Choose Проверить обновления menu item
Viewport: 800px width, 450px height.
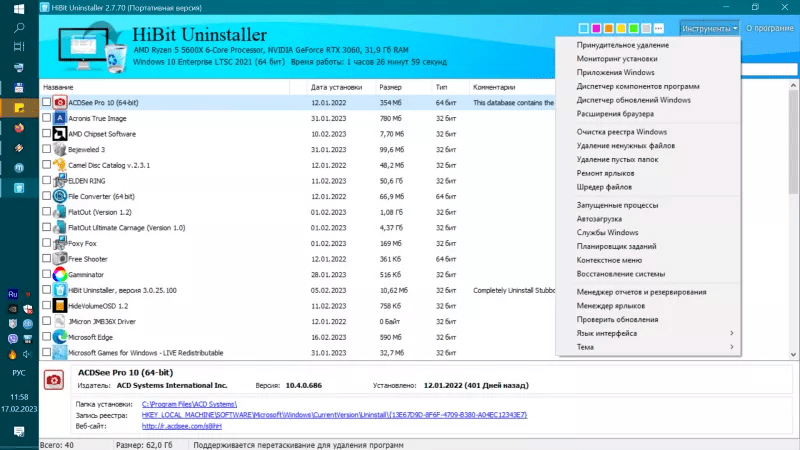pos(648,319)
